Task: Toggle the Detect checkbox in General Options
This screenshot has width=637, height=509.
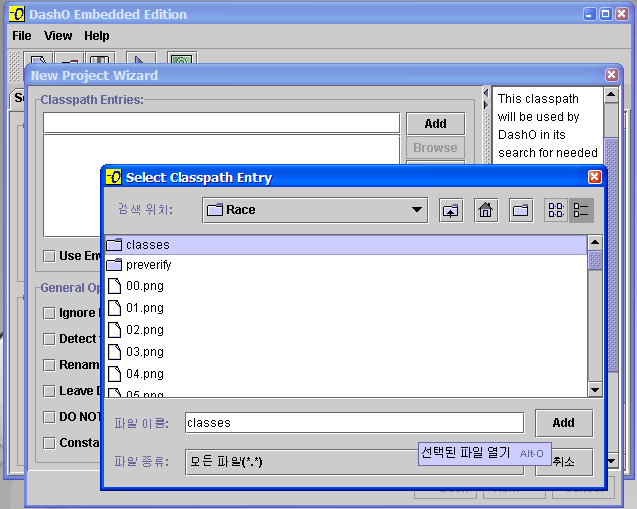Action: (x=49, y=339)
